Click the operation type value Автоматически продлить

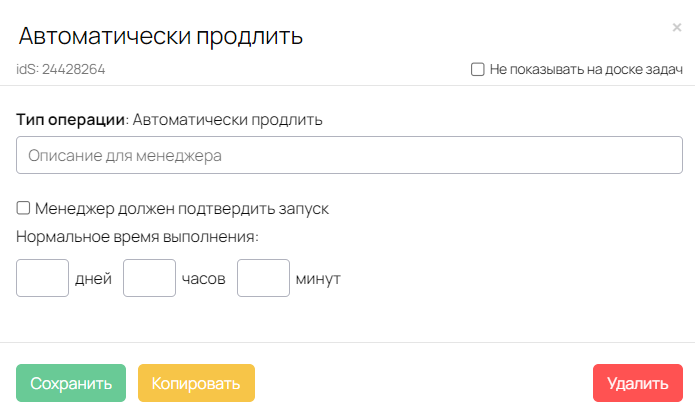pos(227,120)
